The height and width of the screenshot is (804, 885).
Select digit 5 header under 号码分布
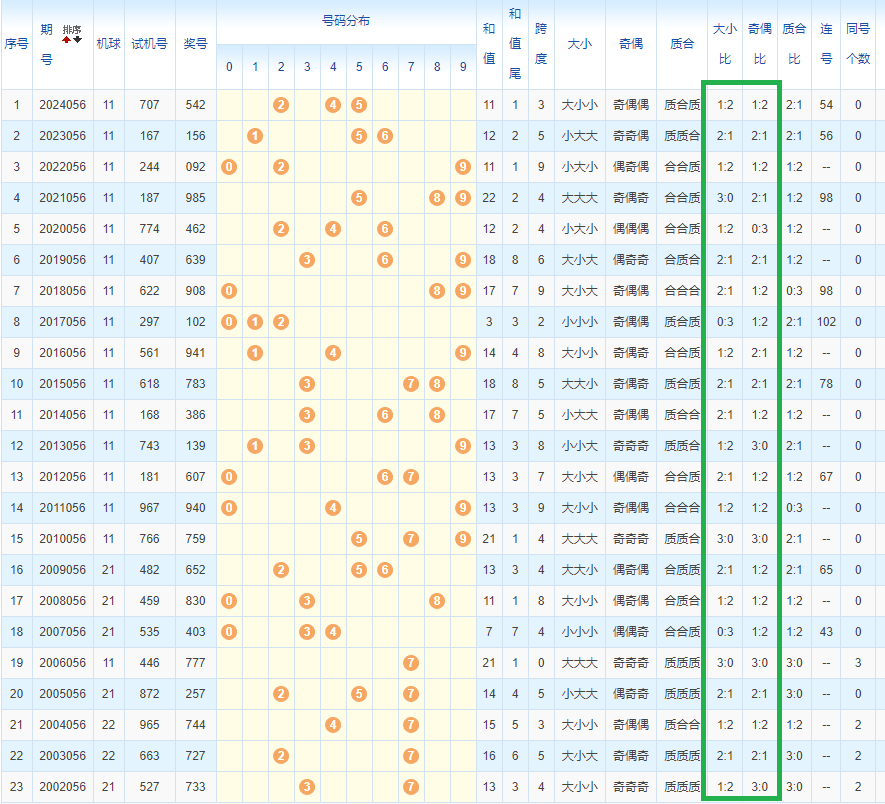coord(359,67)
